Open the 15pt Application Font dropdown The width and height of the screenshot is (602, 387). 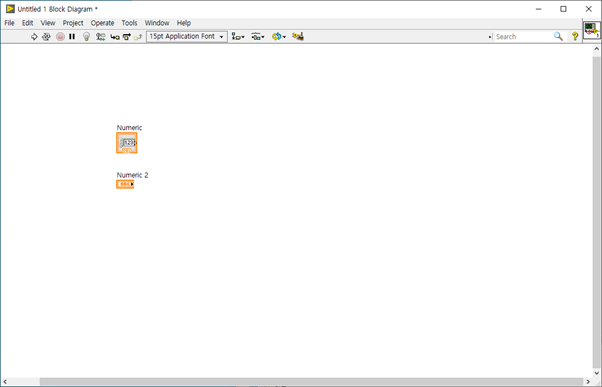click(187, 36)
